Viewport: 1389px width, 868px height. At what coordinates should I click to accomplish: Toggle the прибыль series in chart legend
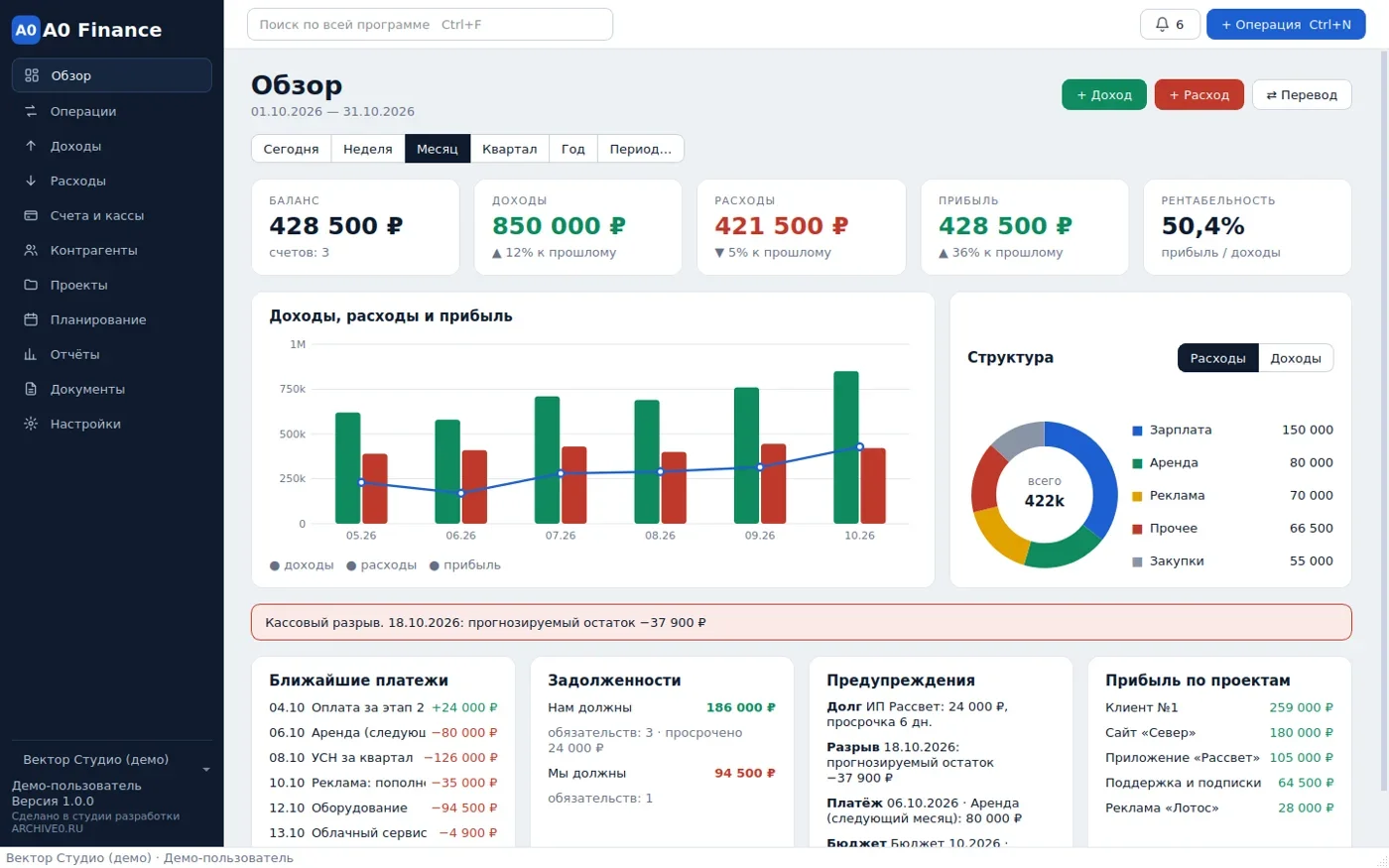coord(464,565)
